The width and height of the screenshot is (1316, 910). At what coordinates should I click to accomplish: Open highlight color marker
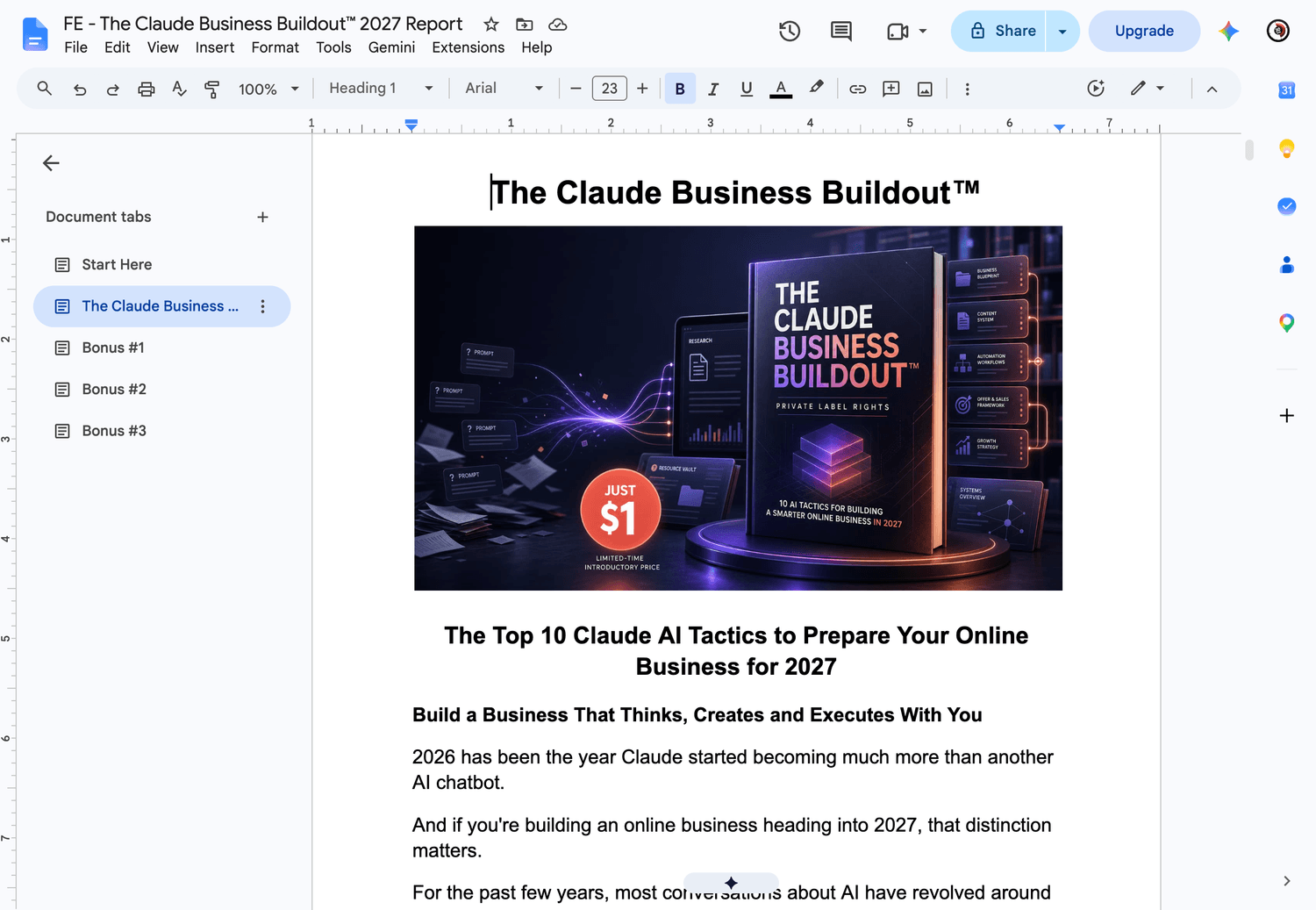pos(817,88)
